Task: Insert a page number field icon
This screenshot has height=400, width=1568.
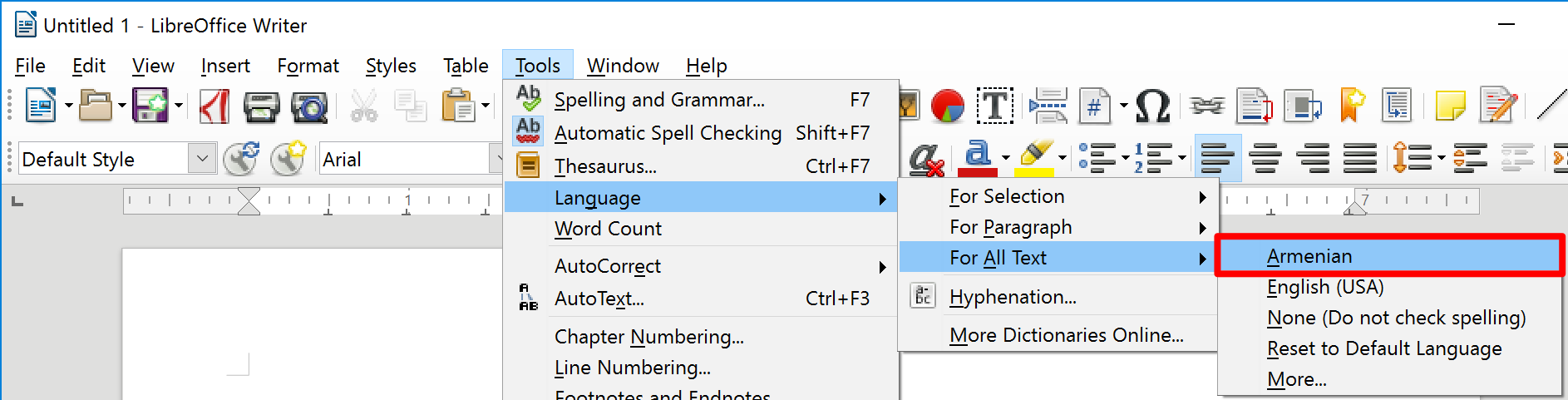Action: [x=1095, y=106]
